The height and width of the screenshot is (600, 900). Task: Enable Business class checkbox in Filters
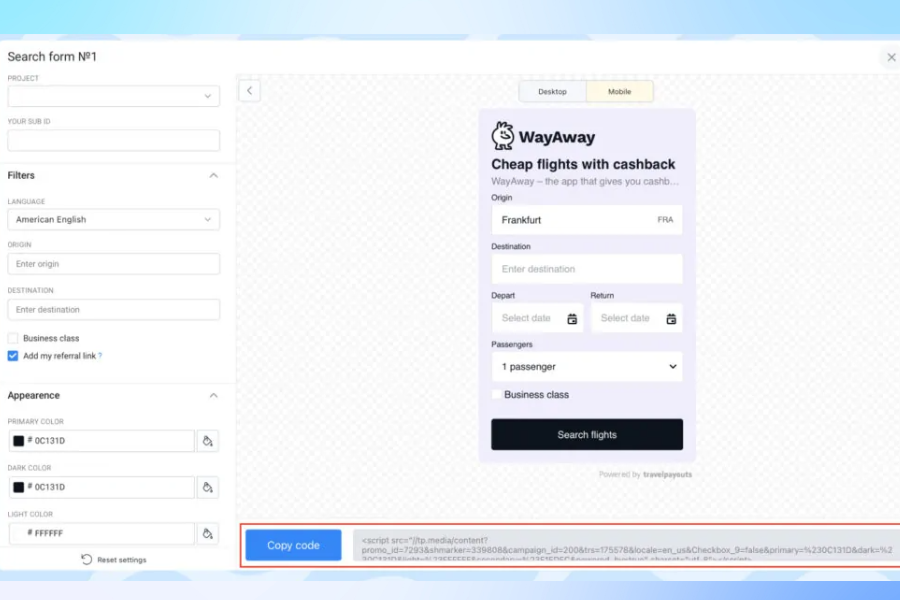(13, 339)
